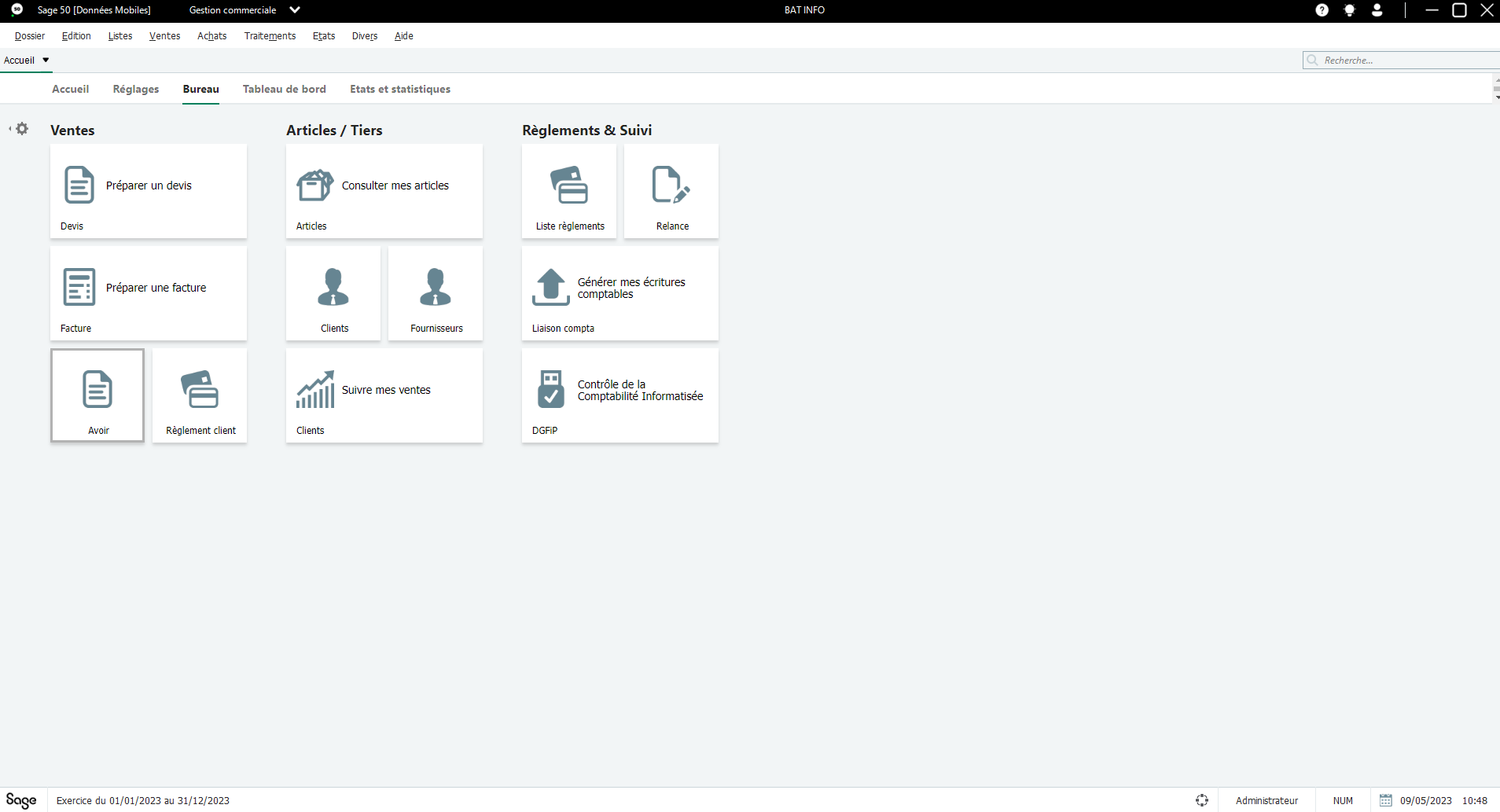Open the Ventes menu

click(x=164, y=35)
